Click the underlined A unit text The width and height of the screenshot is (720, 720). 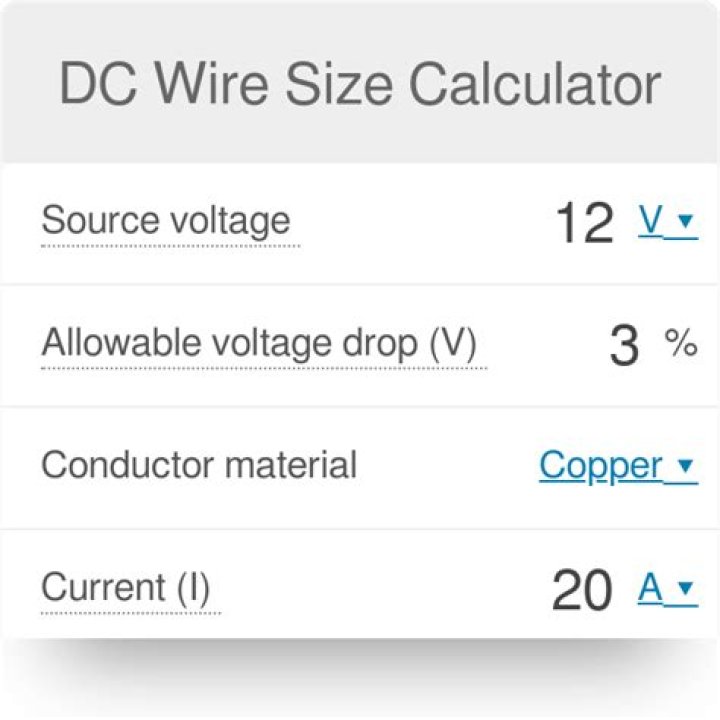pyautogui.click(x=651, y=589)
